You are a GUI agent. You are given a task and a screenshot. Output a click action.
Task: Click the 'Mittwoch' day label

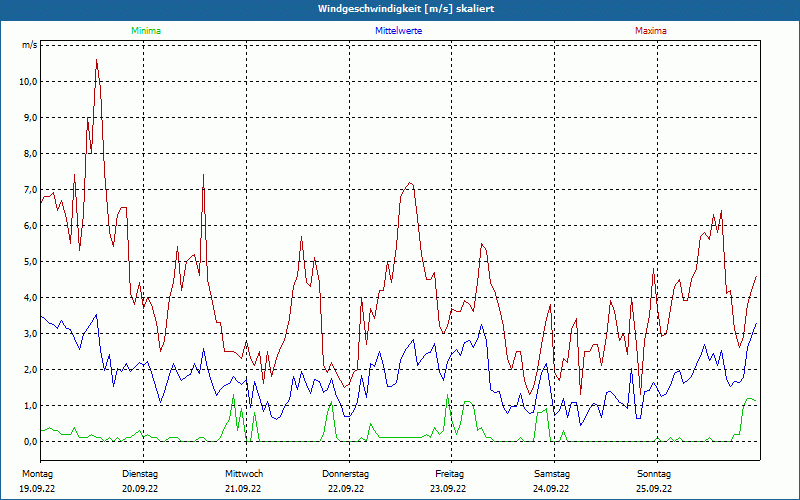[244, 474]
